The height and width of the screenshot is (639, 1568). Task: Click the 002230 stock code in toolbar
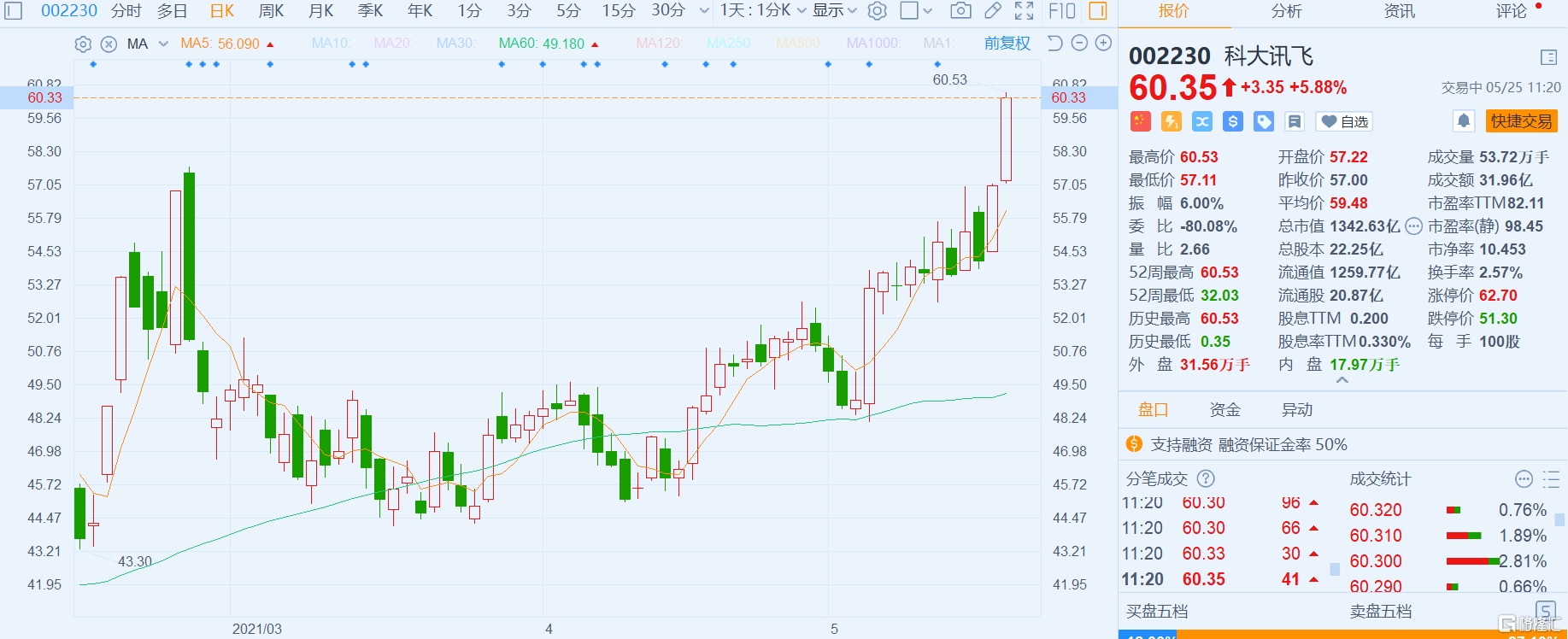pos(69,11)
